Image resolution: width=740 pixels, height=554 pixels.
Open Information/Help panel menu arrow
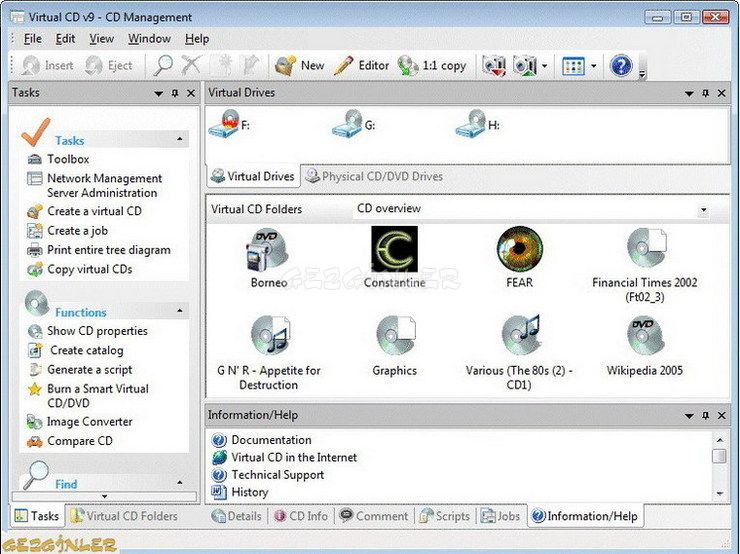pos(689,416)
